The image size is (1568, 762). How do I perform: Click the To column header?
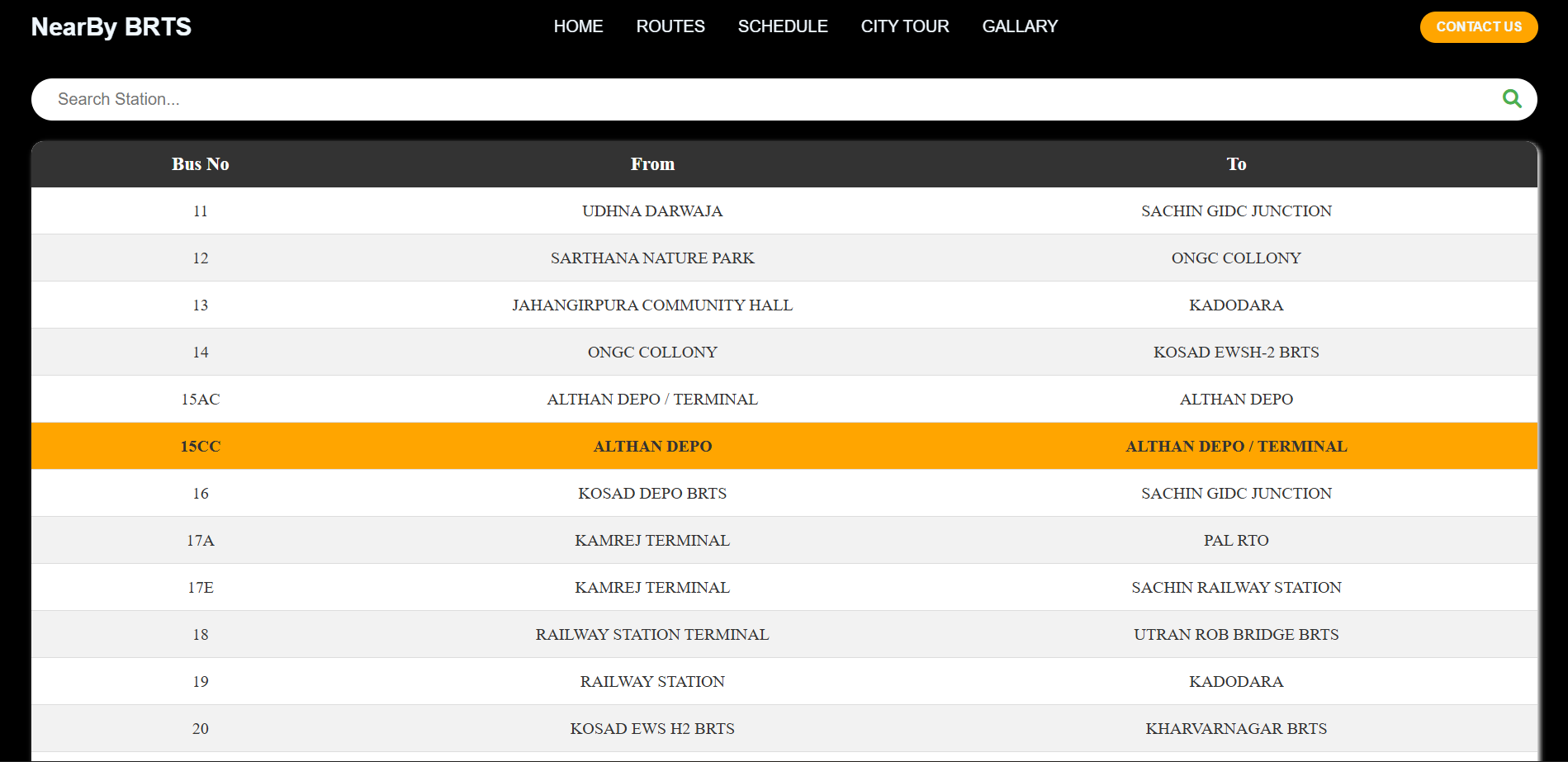coord(1235,164)
